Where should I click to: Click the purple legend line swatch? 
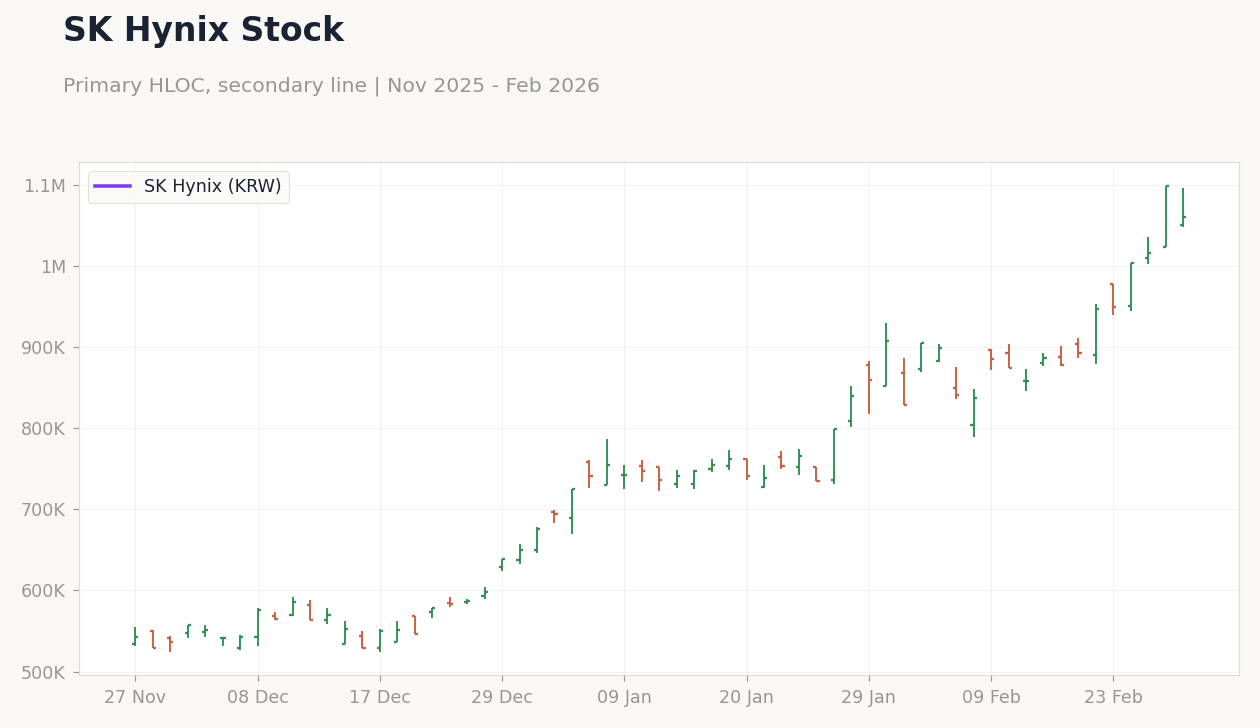[113, 186]
